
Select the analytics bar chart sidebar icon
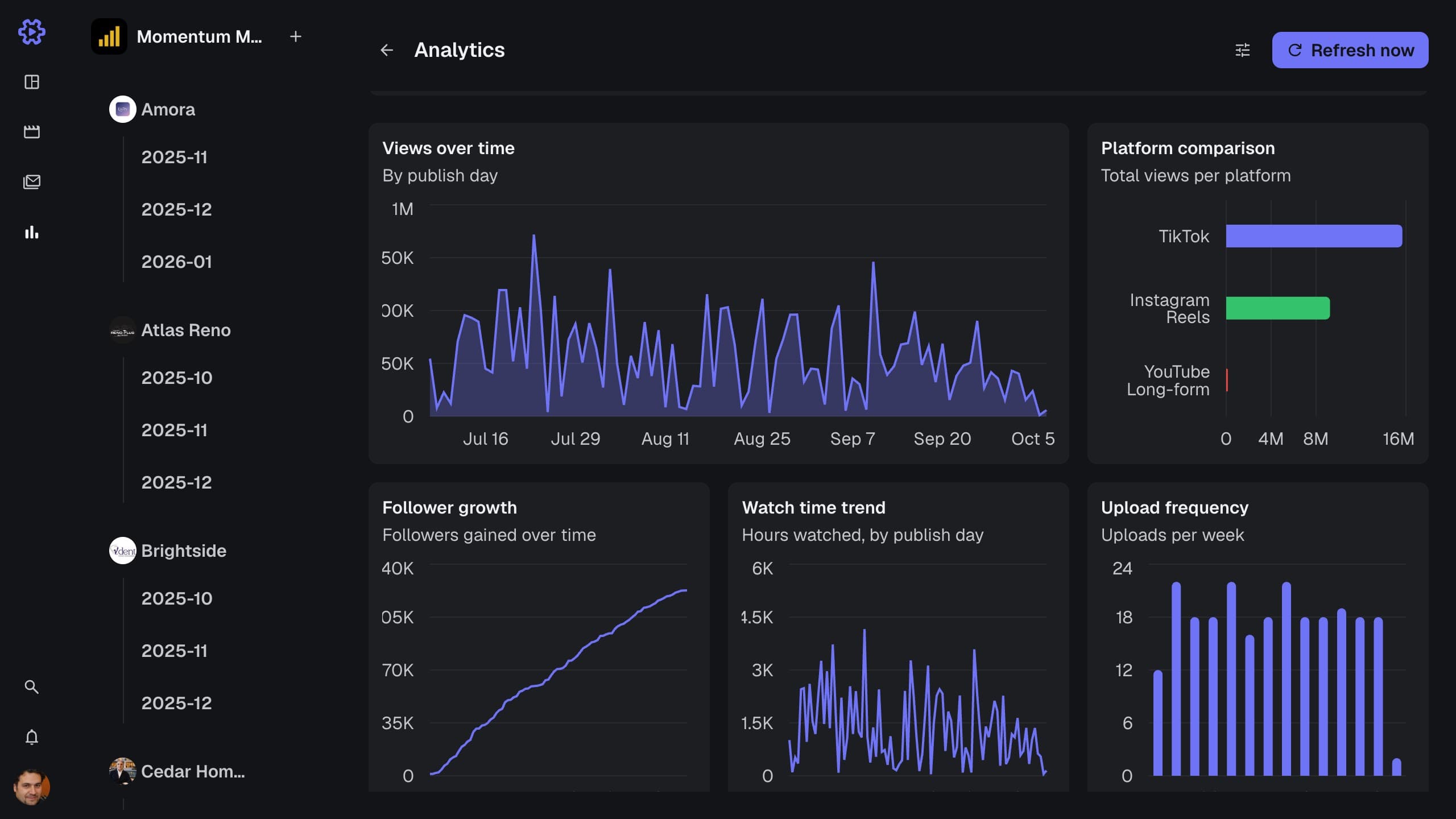pos(32,232)
